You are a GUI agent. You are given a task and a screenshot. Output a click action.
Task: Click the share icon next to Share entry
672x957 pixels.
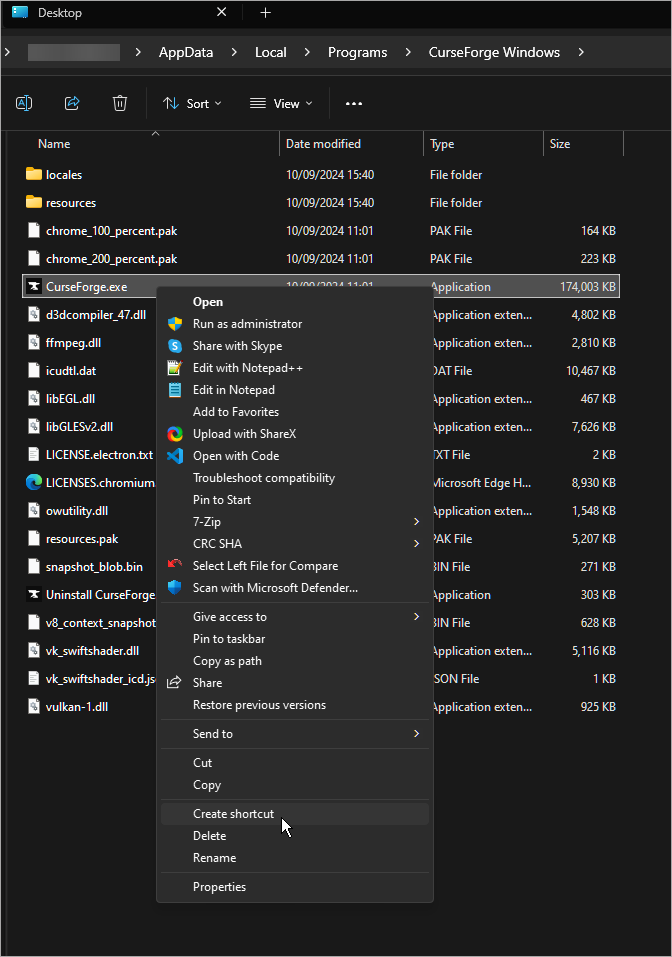[175, 682]
